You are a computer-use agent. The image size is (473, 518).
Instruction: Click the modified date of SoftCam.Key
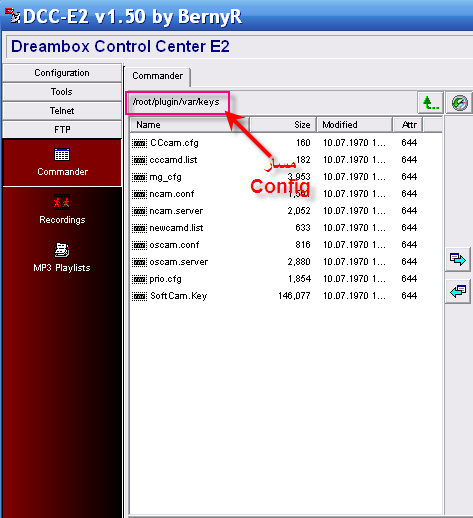coord(354,296)
